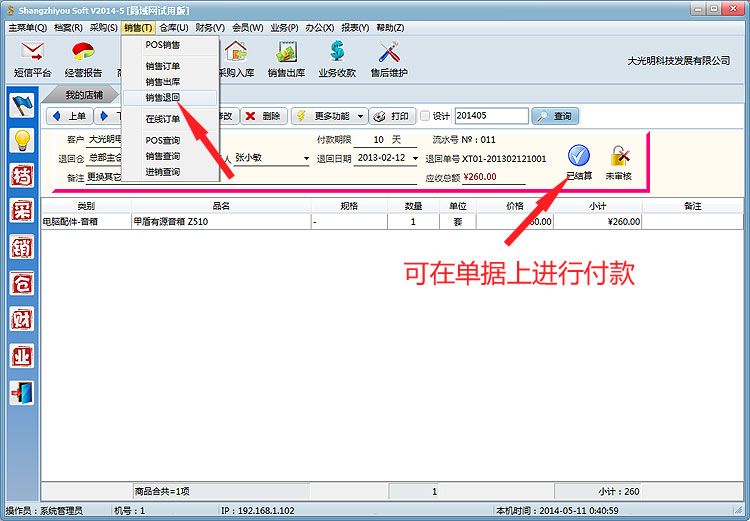Viewport: 750px width, 521px height.
Task: Click the 删除 delete button
Action: (264, 116)
